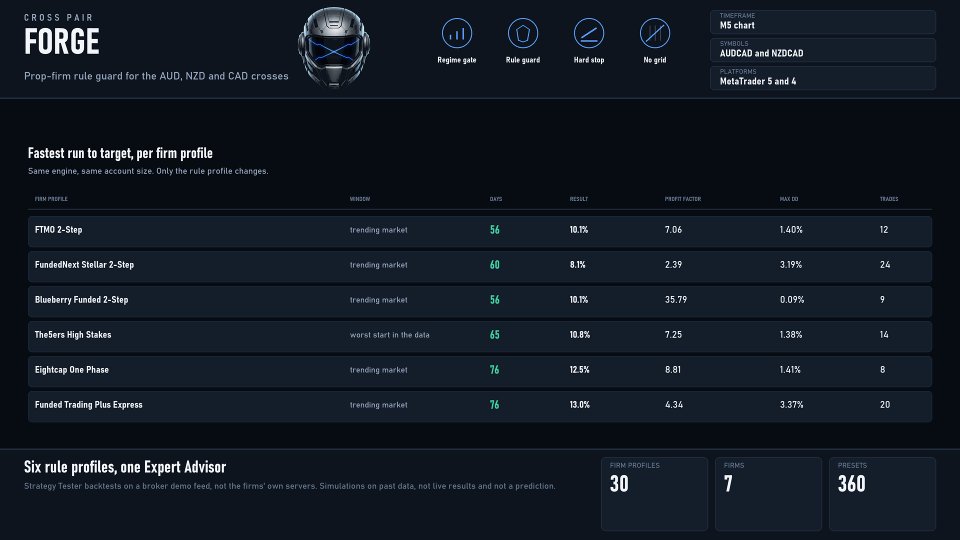Screen dimensions: 960x540
Task: Click trades count 12 in FTMO row
Action: (x=884, y=230)
